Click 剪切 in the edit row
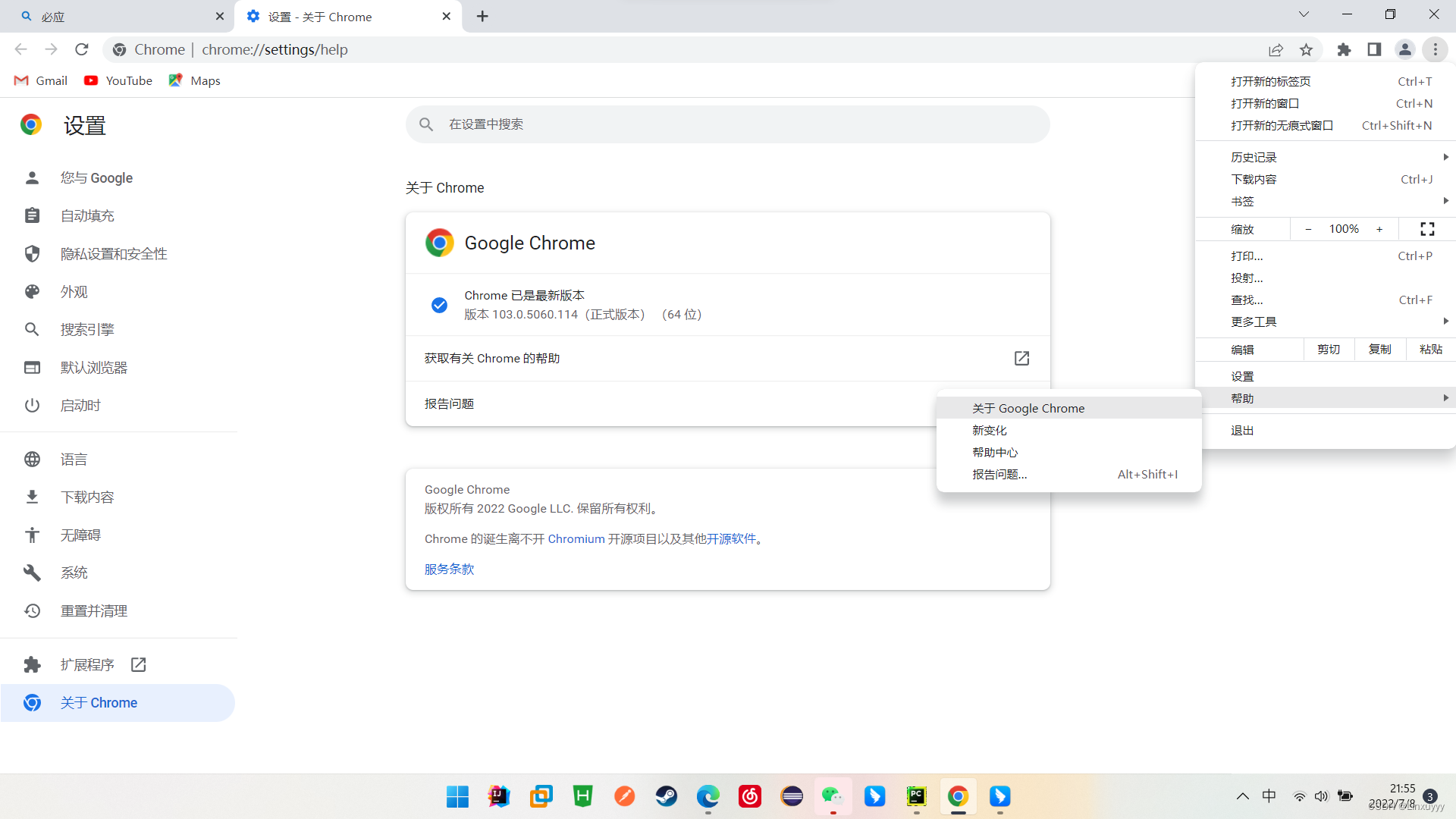Screen dimensions: 1456x819 [1329, 350]
